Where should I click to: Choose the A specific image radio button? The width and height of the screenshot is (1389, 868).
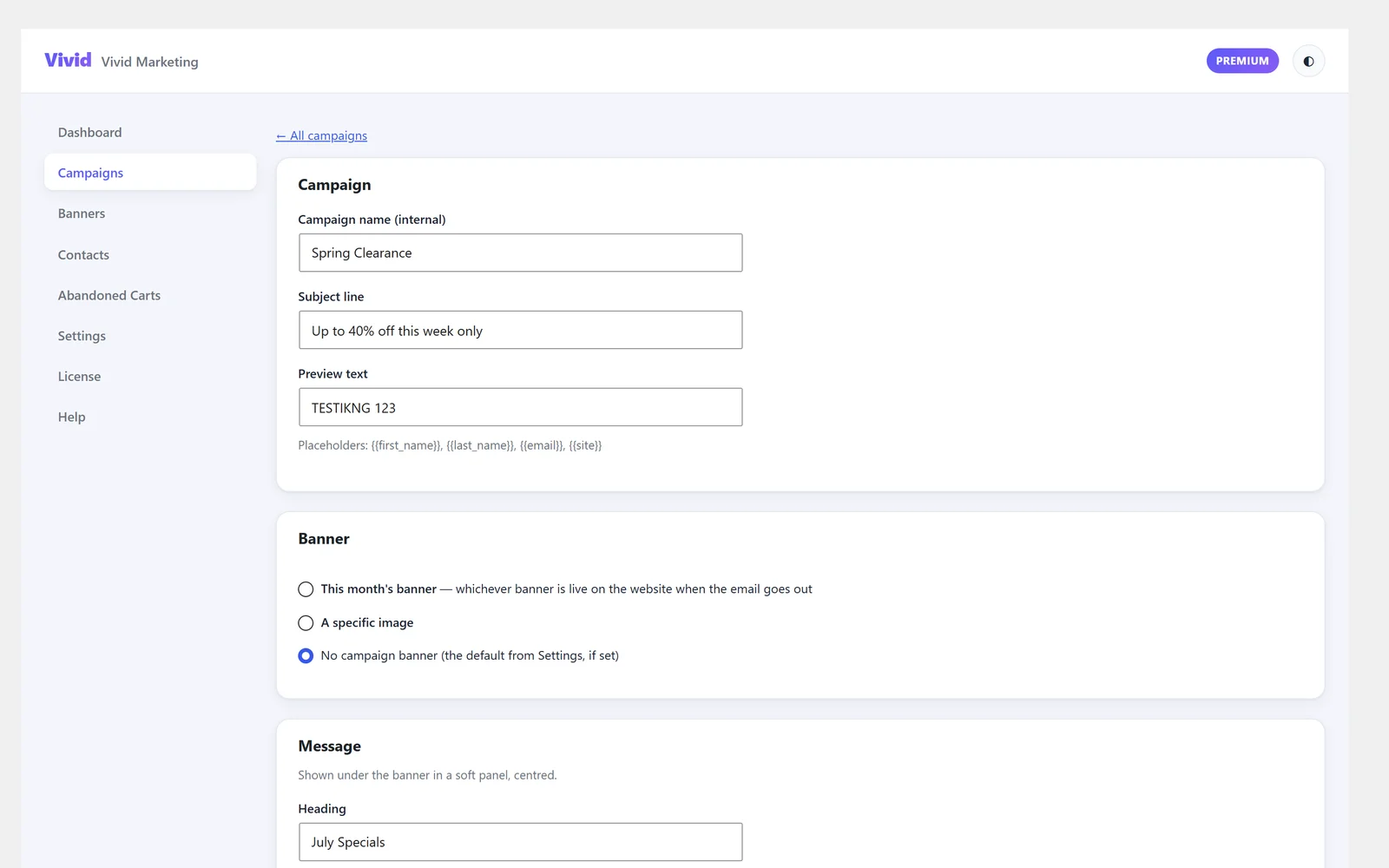[306, 623]
